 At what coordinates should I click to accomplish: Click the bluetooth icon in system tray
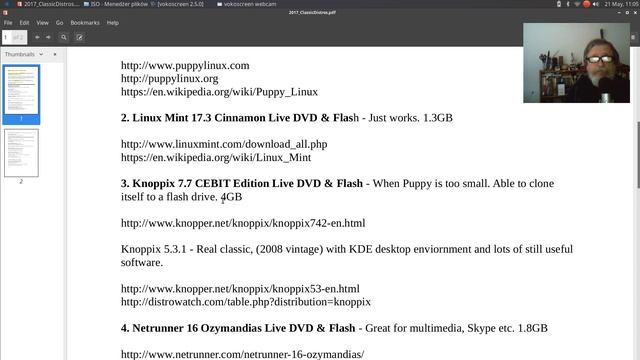point(568,4)
